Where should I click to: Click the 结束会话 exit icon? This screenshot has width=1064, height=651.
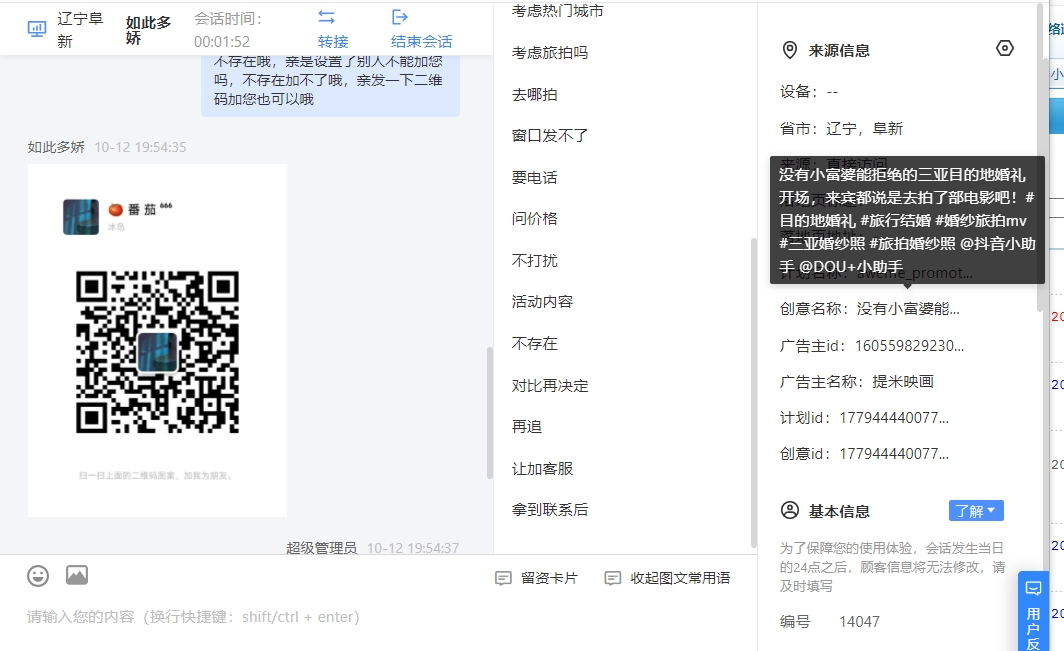400,17
